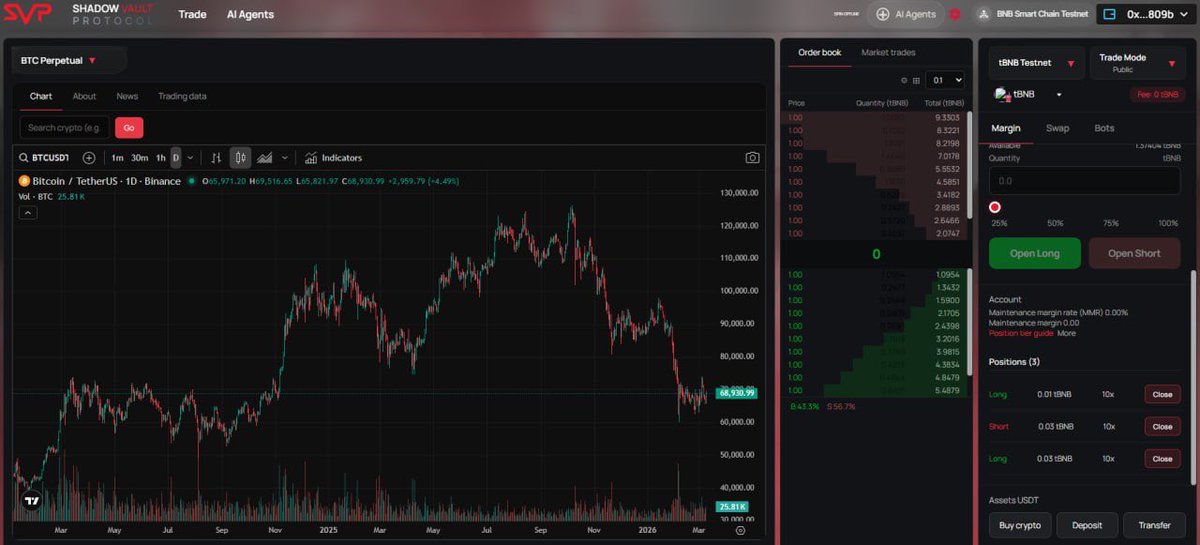This screenshot has width=1200, height=545.
Task: Open the order book 0.1 precision dropdown
Action: pyautogui.click(x=944, y=80)
